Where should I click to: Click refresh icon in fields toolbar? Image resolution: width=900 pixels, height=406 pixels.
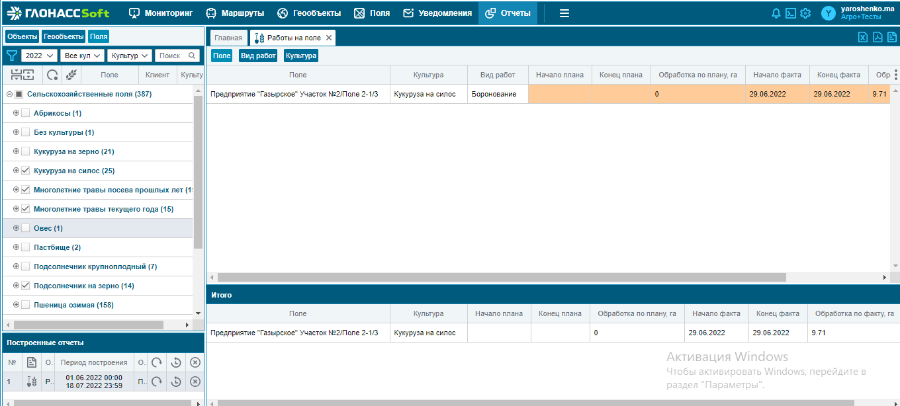(x=51, y=75)
